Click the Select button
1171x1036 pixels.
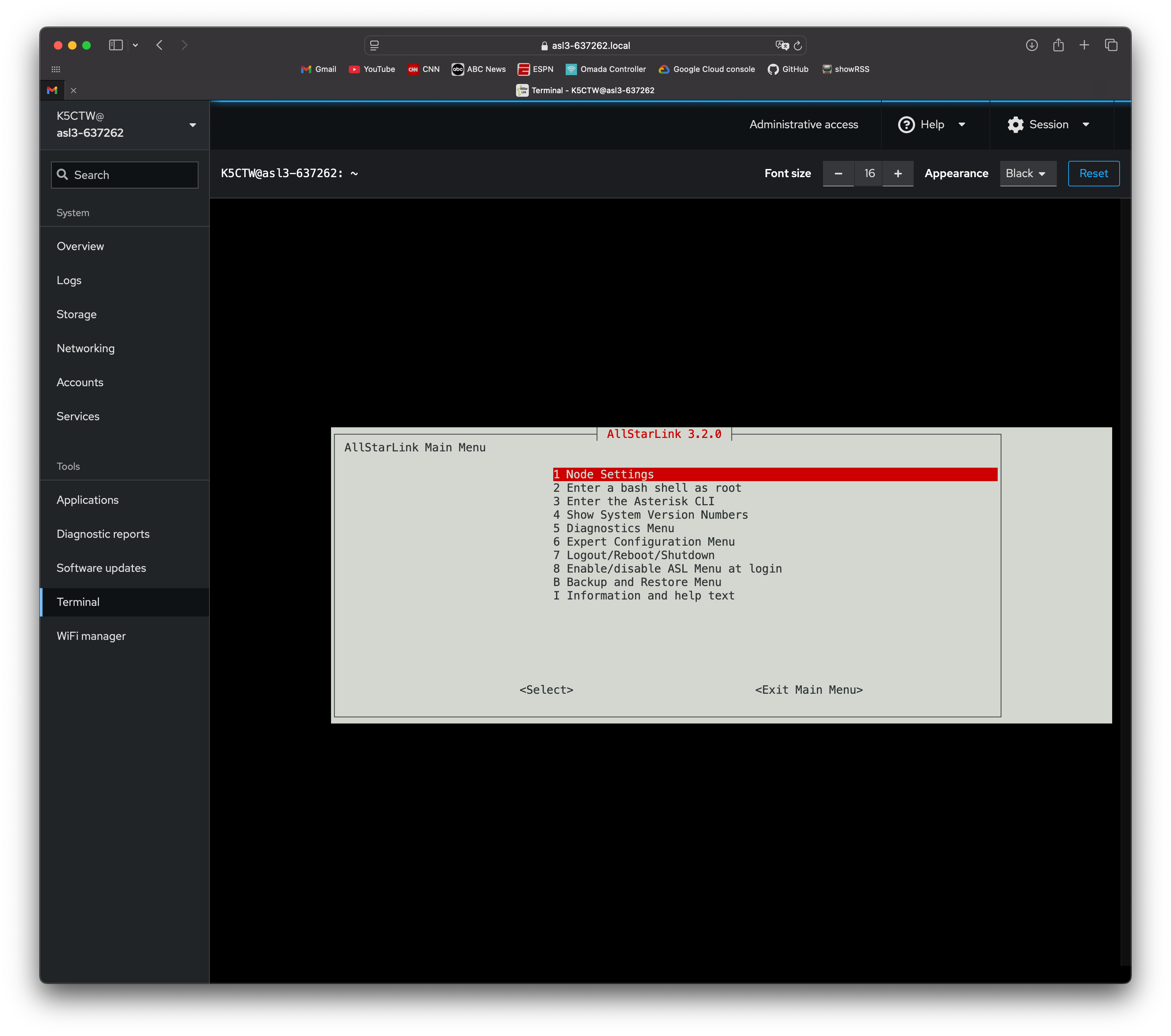(x=546, y=689)
